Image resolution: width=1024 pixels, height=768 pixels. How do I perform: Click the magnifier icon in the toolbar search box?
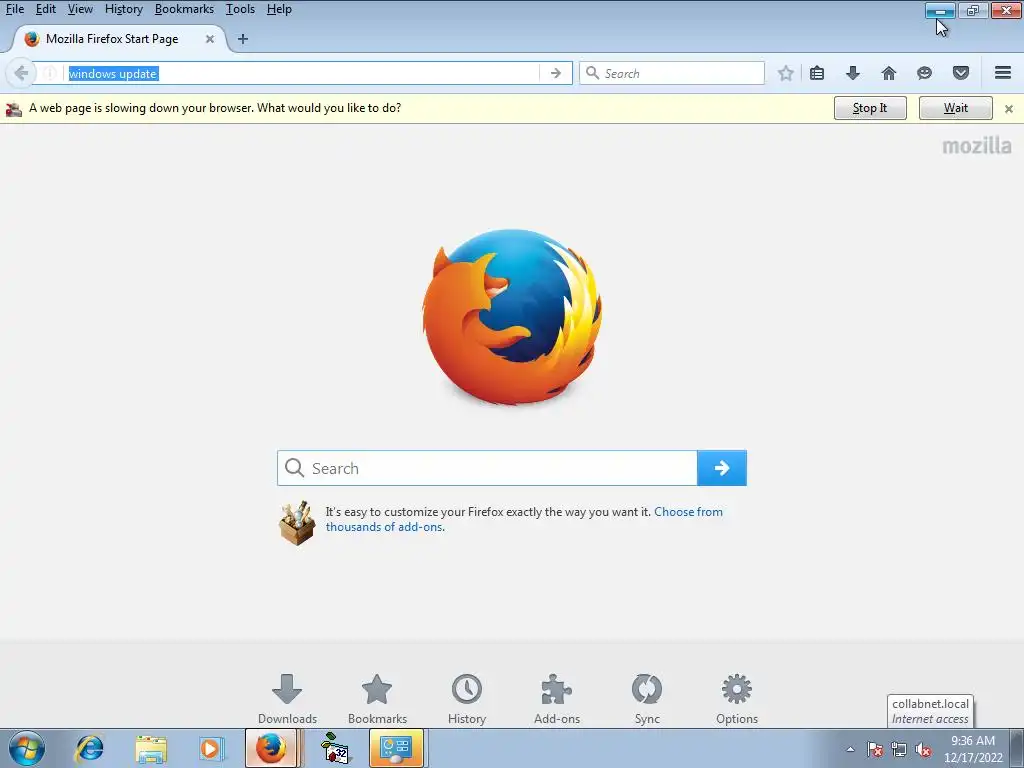coord(592,73)
